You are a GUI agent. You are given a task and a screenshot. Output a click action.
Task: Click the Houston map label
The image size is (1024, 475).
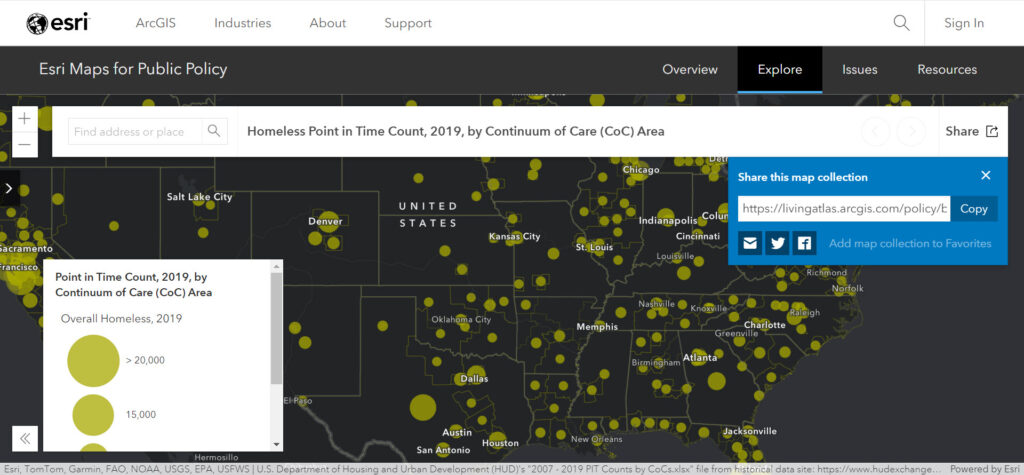[x=500, y=443]
